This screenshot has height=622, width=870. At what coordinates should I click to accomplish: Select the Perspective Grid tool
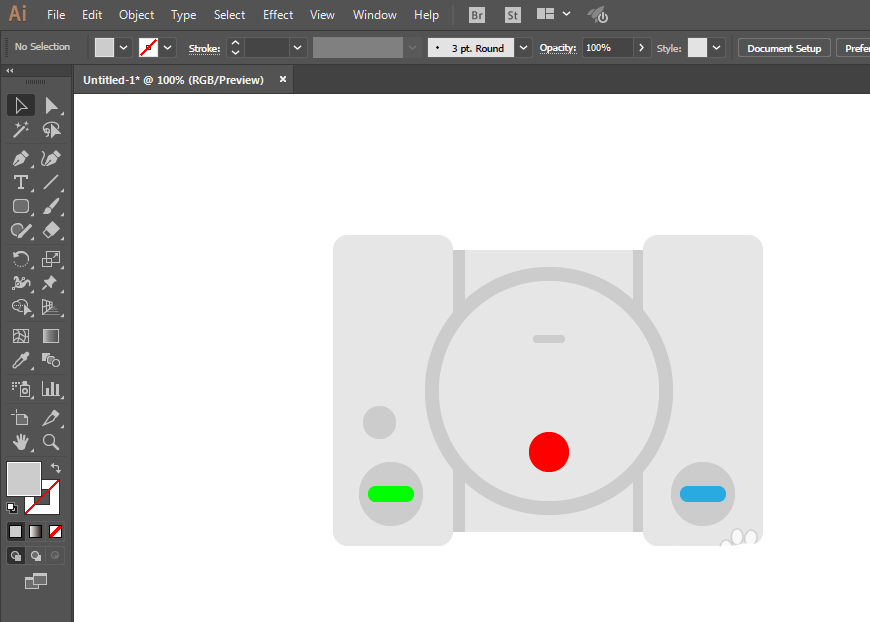coord(51,307)
